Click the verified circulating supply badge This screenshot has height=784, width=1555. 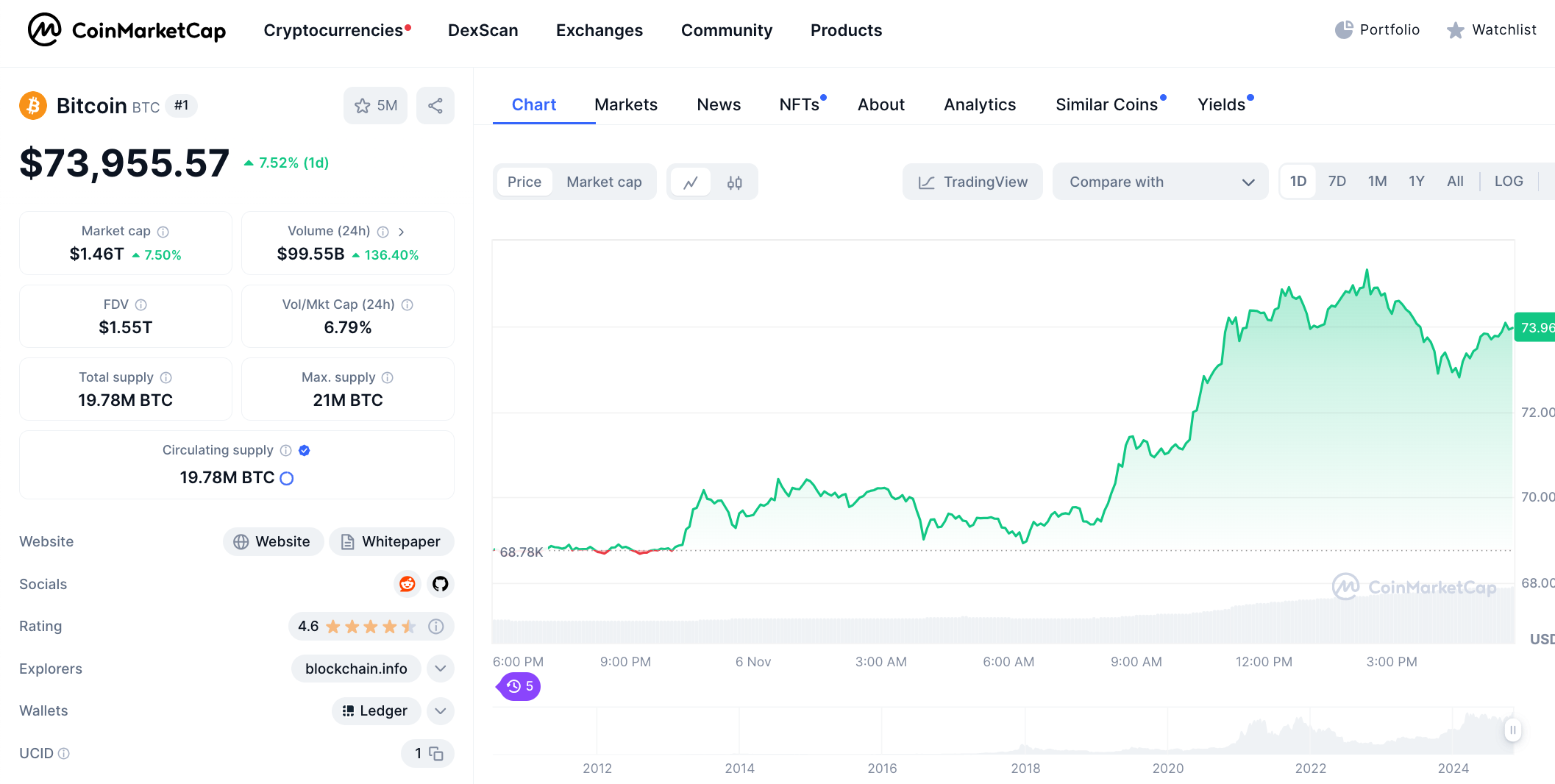point(305,450)
